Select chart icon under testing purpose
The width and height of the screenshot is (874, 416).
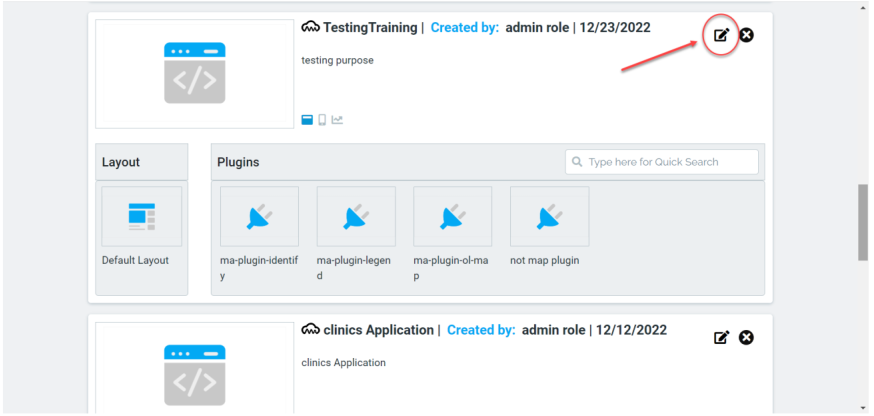click(x=337, y=119)
